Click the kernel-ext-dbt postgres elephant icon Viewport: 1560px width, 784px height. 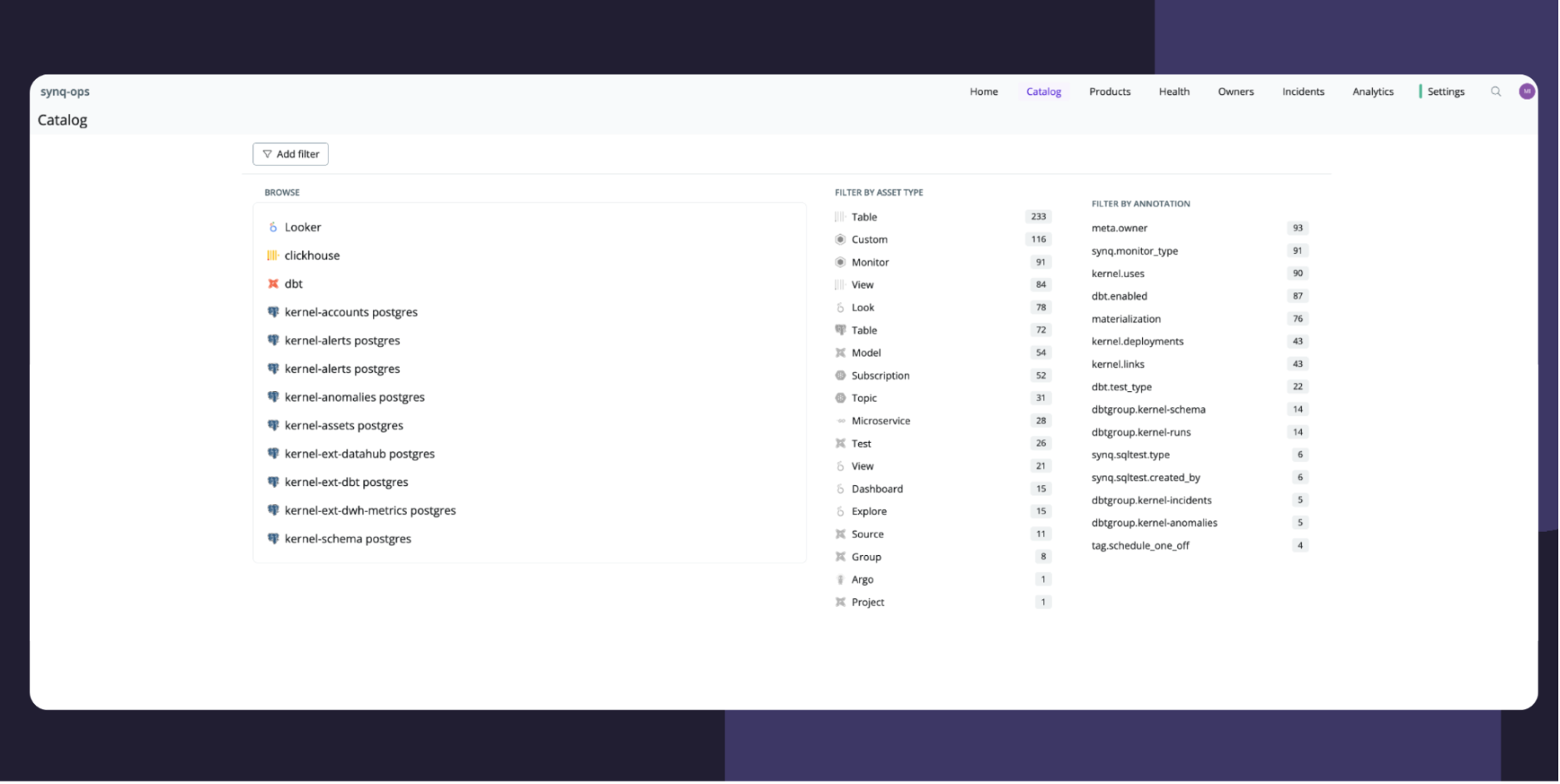coord(273,482)
